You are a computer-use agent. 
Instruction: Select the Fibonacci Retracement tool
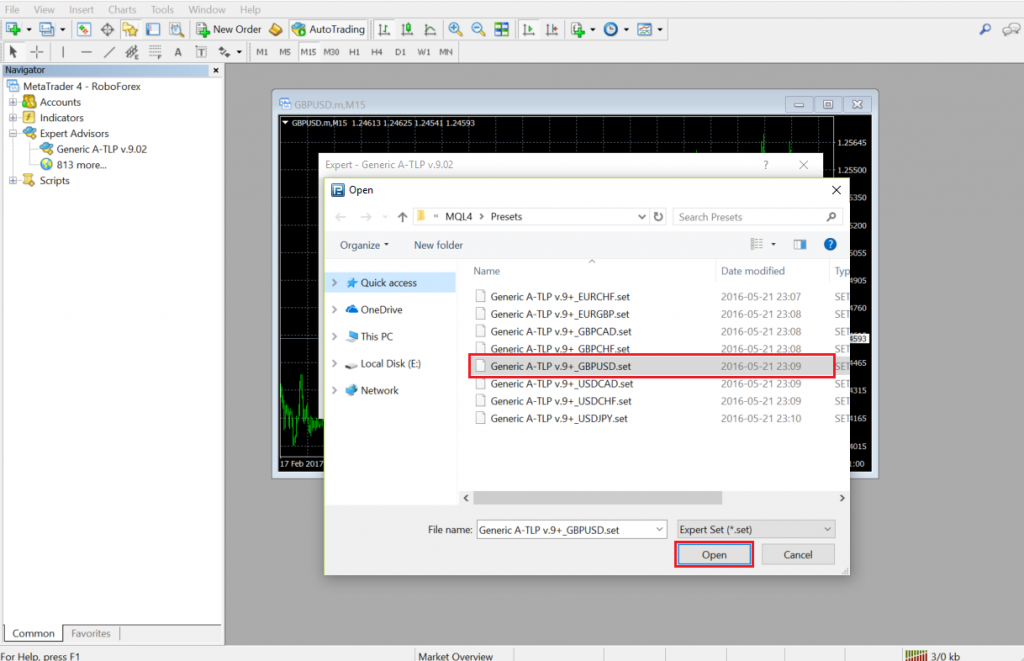pyautogui.click(x=155, y=52)
